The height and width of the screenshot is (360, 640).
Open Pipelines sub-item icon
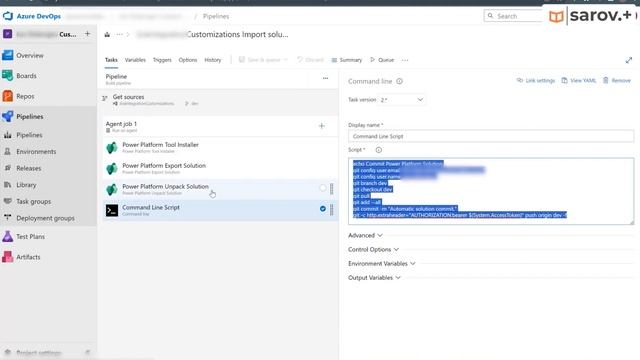(x=8, y=135)
